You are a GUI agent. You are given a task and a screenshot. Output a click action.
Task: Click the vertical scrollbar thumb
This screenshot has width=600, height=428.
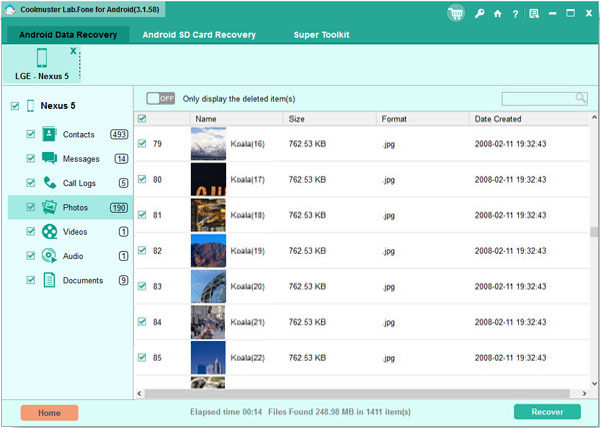594,232
